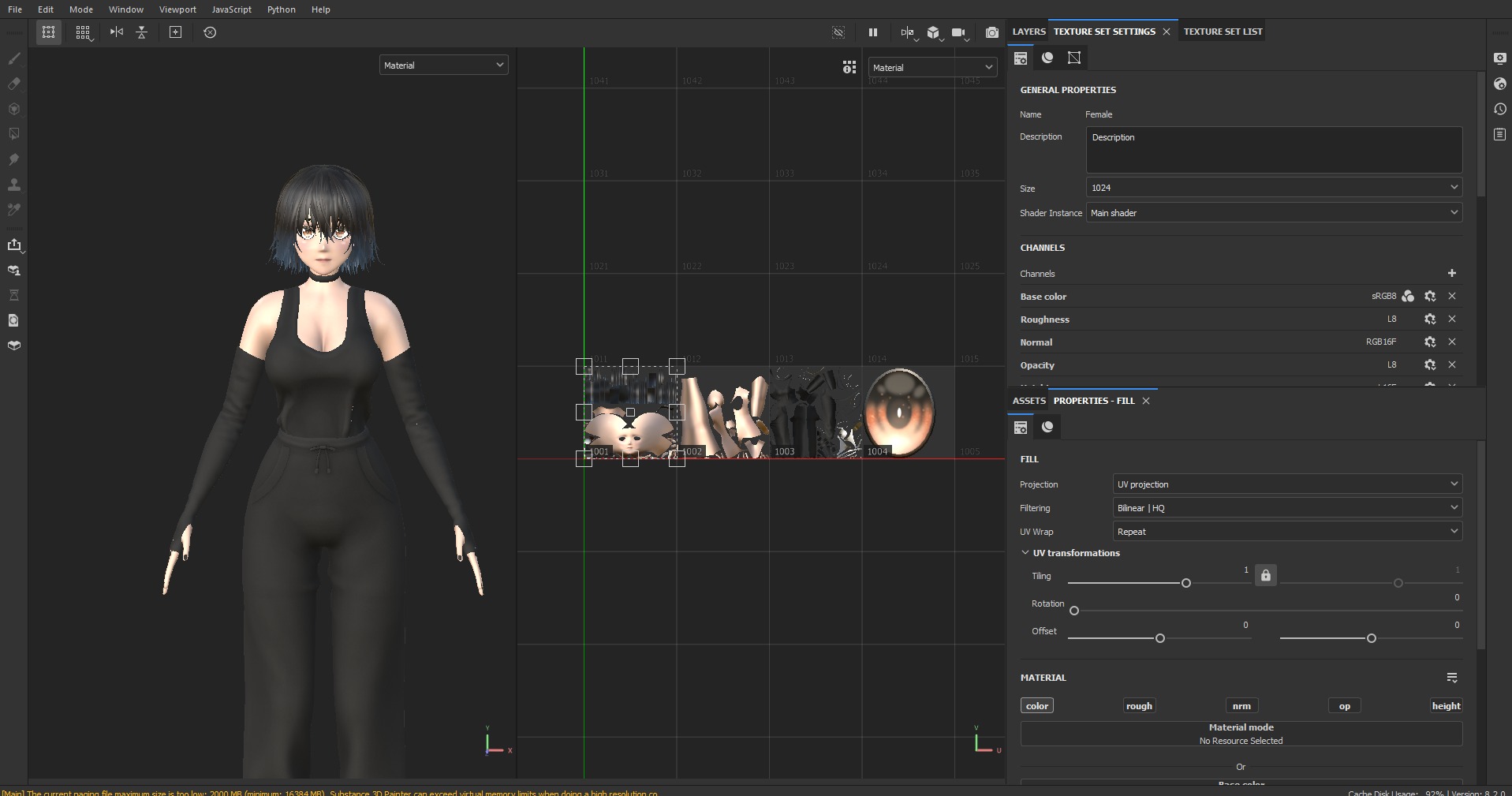Viewport: 1512px width, 796px height.
Task: Click the box icon at bottom of left sidebar
Action: 14,346
